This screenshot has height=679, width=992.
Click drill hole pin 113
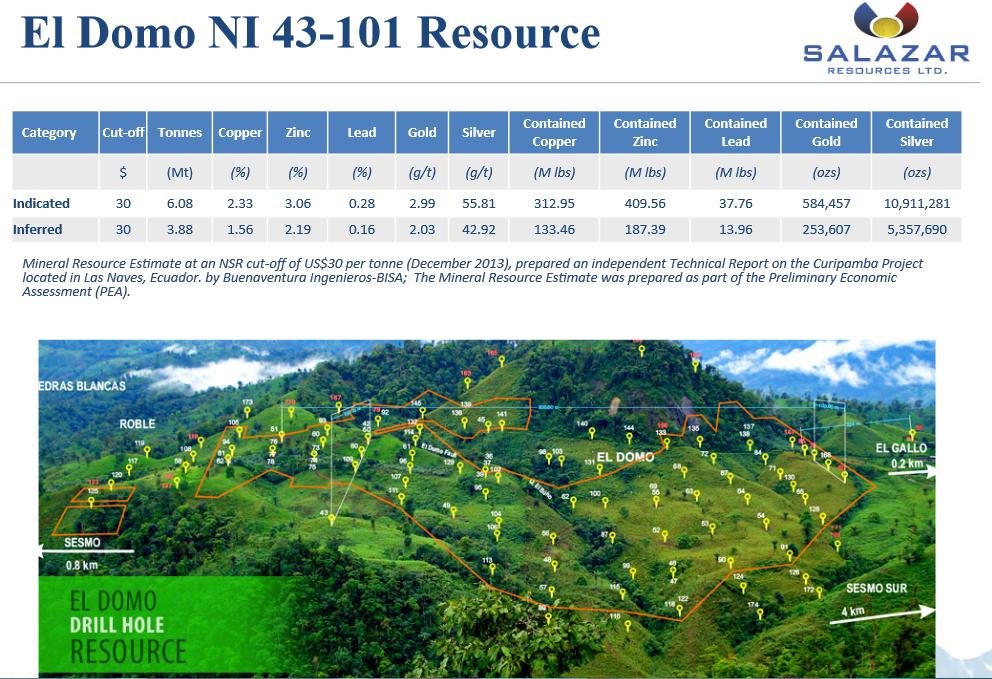pyautogui.click(x=491, y=567)
